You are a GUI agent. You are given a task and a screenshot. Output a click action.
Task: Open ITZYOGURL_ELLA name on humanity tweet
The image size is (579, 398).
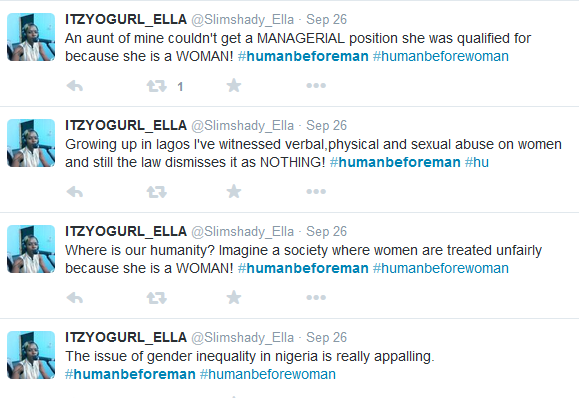[x=126, y=231]
